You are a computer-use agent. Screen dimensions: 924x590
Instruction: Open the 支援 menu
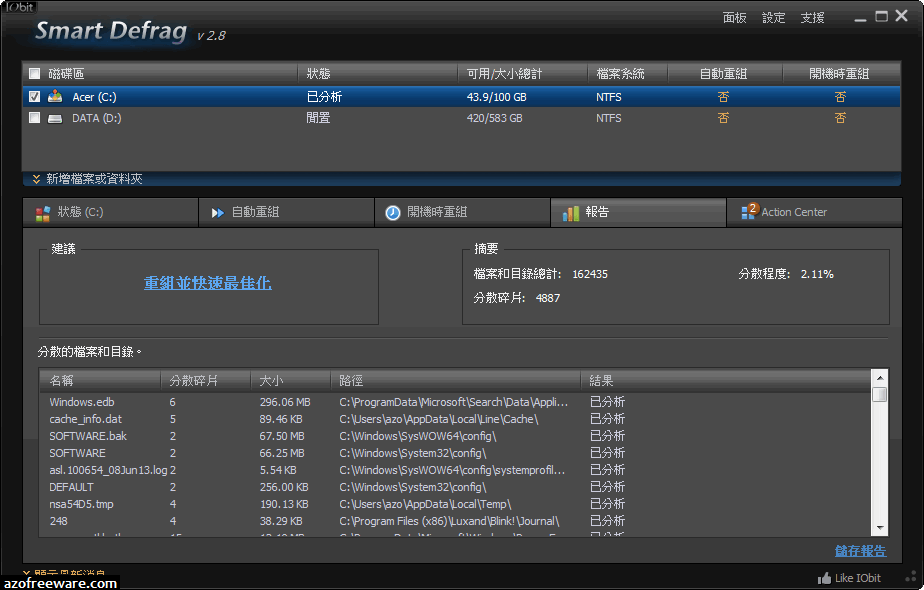[x=812, y=18]
